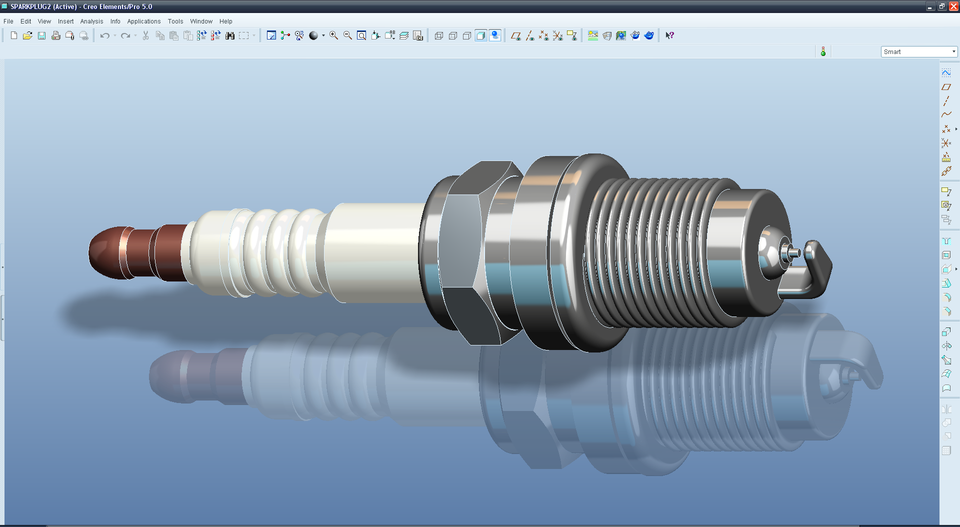This screenshot has height=527, width=960.
Task: Switch display to Wireframe
Action: [438, 36]
